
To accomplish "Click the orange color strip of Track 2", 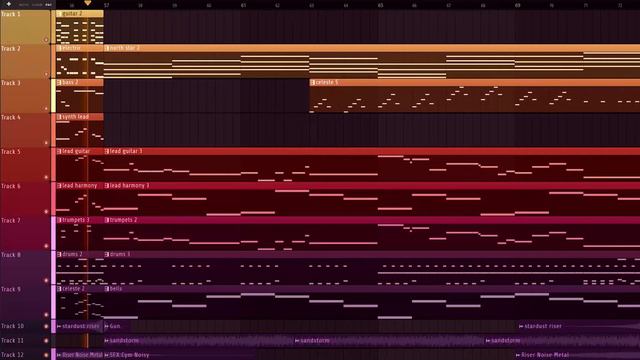I will [53, 61].
